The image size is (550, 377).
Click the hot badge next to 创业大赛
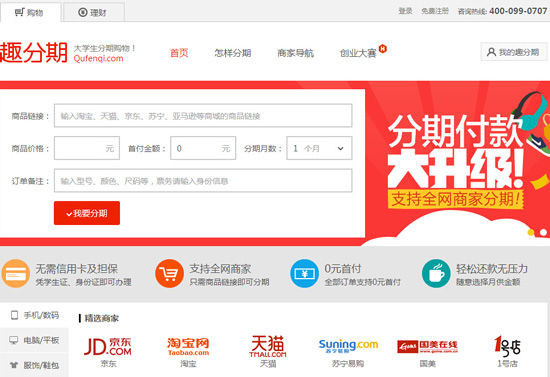coord(383,48)
